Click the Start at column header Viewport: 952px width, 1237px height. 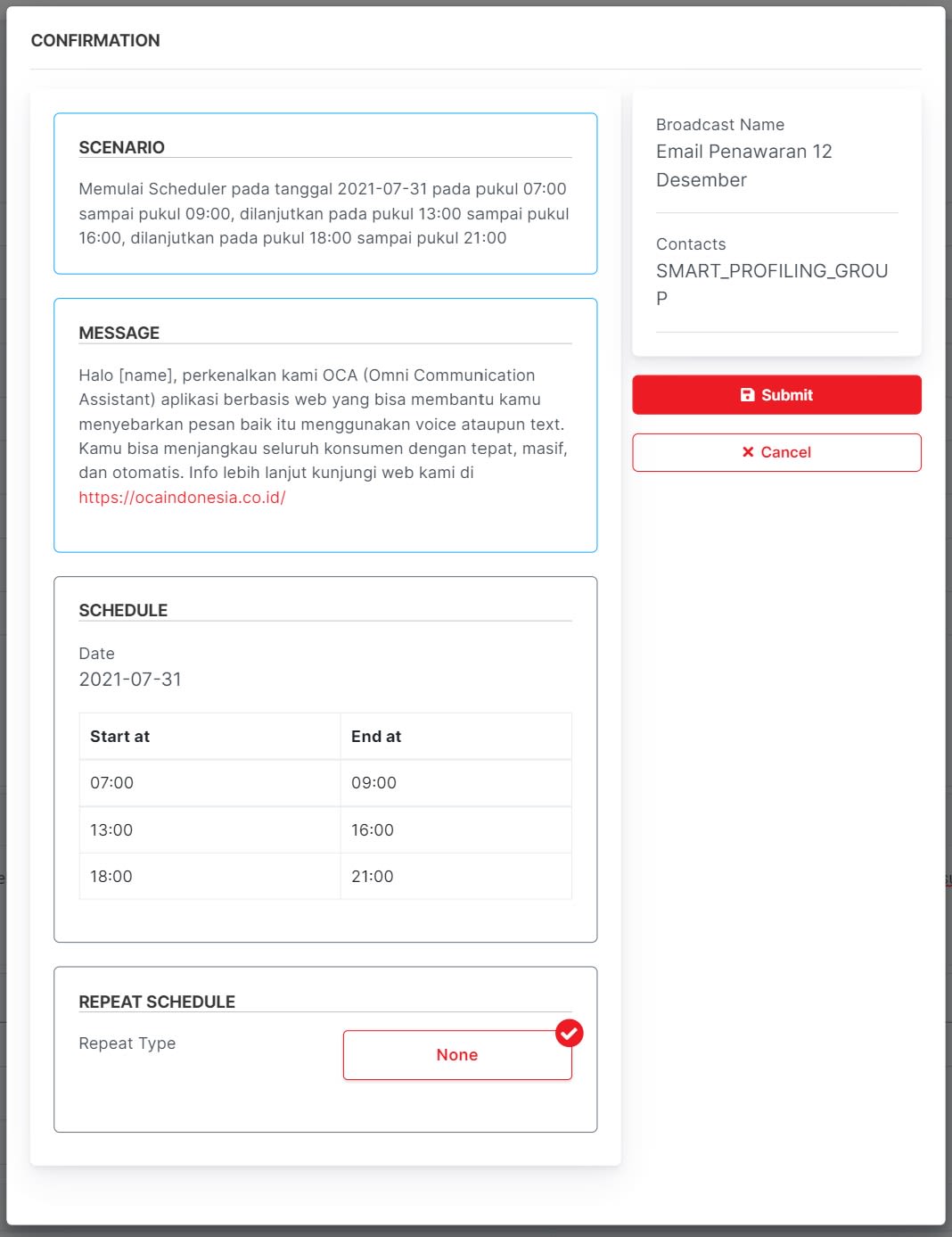(119, 737)
